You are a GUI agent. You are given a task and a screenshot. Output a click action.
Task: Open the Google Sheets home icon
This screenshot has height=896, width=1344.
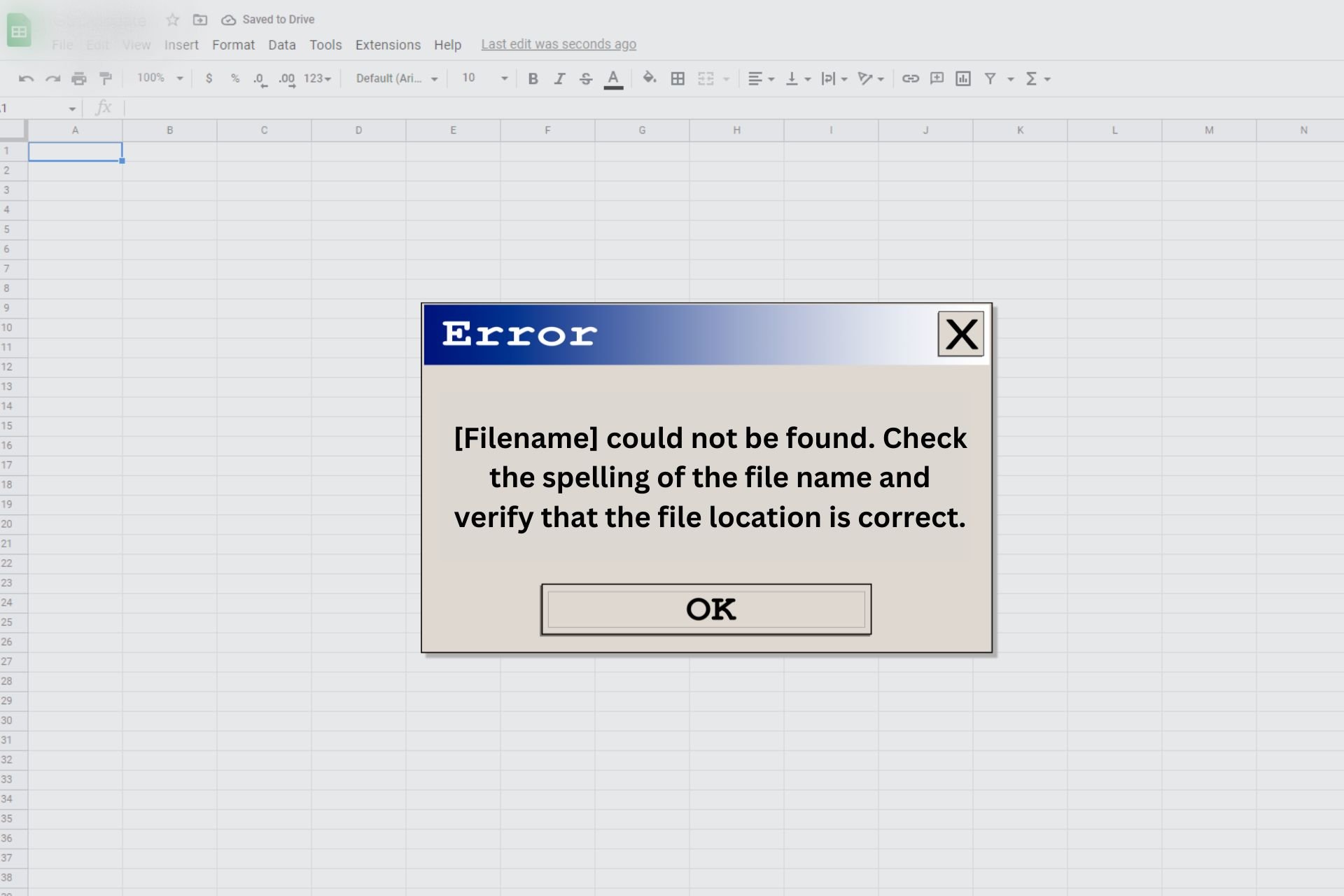click(19, 31)
